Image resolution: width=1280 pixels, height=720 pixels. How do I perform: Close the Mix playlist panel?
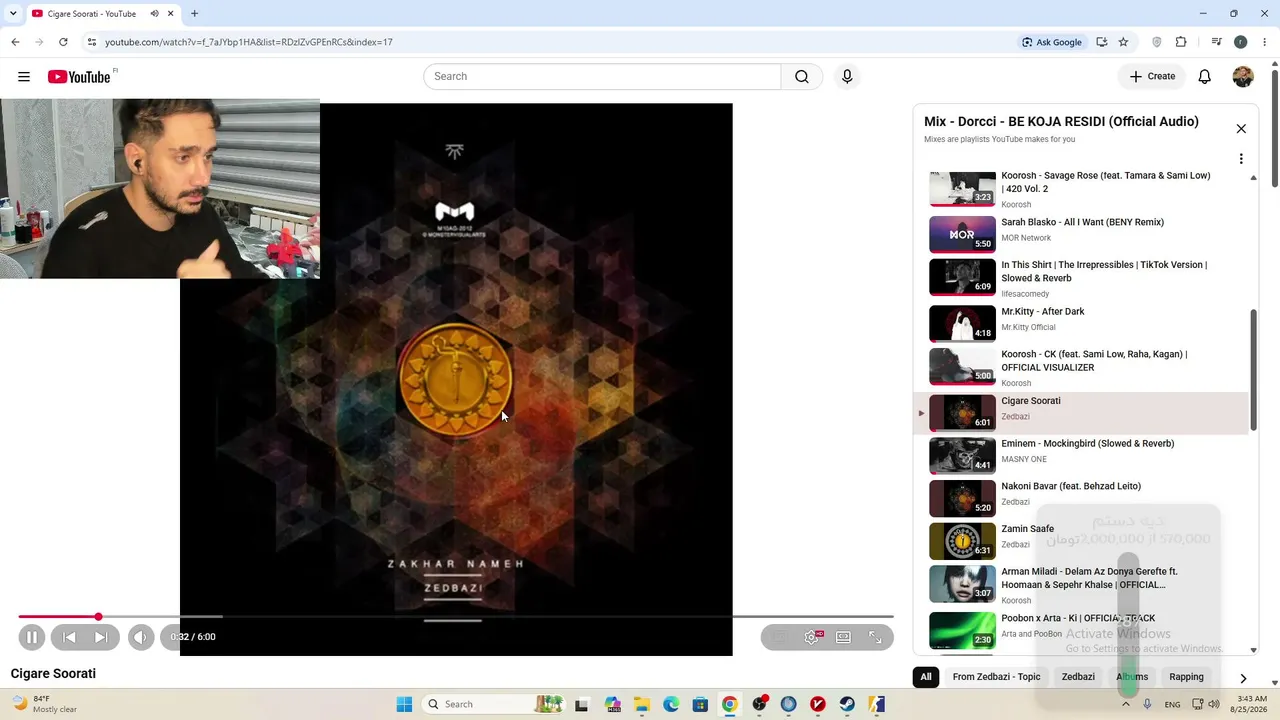click(x=1241, y=129)
